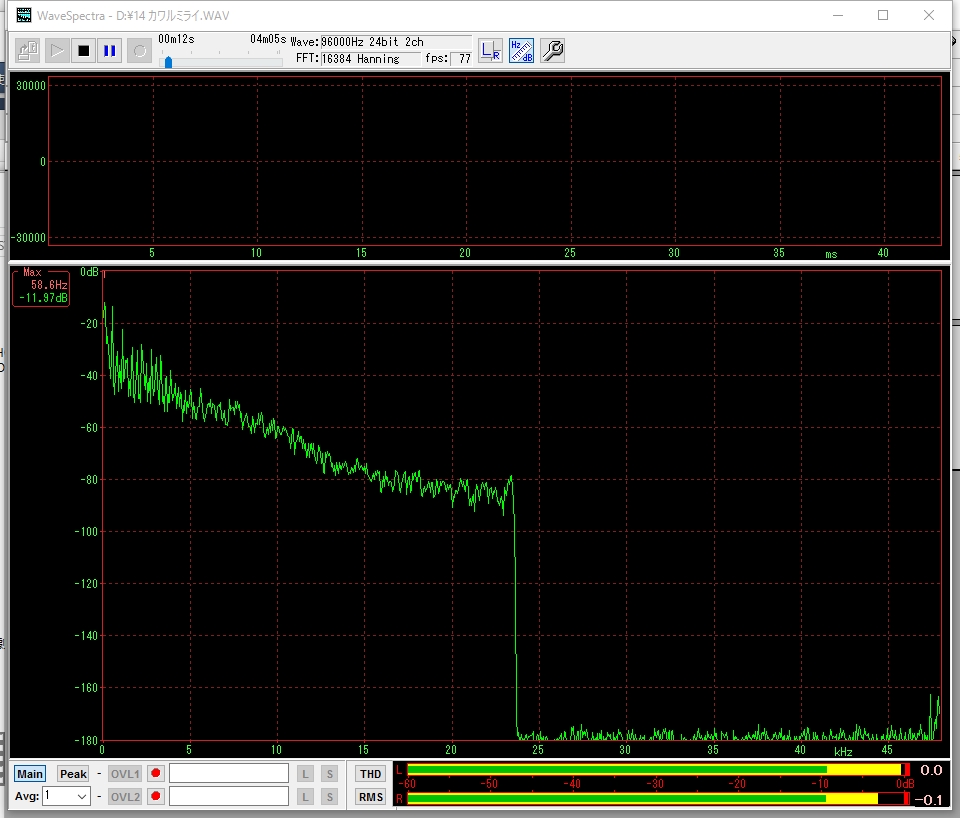Open settings with the wrench icon
The width and height of the screenshot is (960, 818).
(552, 51)
